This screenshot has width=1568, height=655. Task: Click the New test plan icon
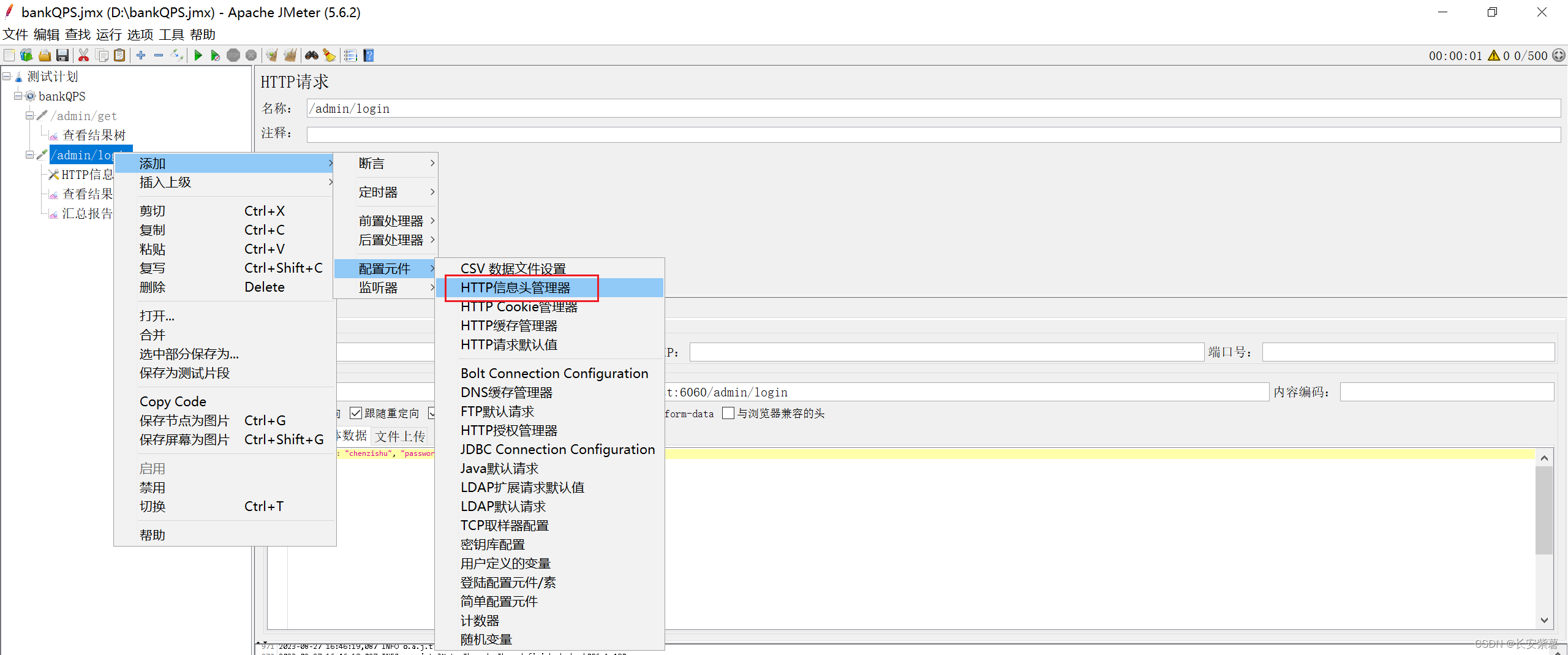[x=9, y=56]
